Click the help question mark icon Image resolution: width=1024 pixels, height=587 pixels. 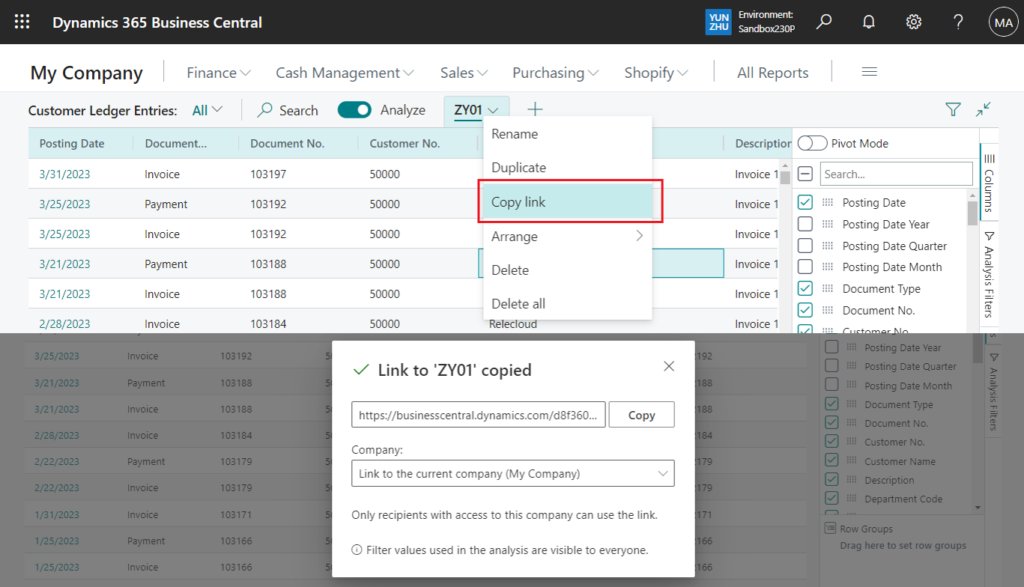pyautogui.click(x=957, y=21)
